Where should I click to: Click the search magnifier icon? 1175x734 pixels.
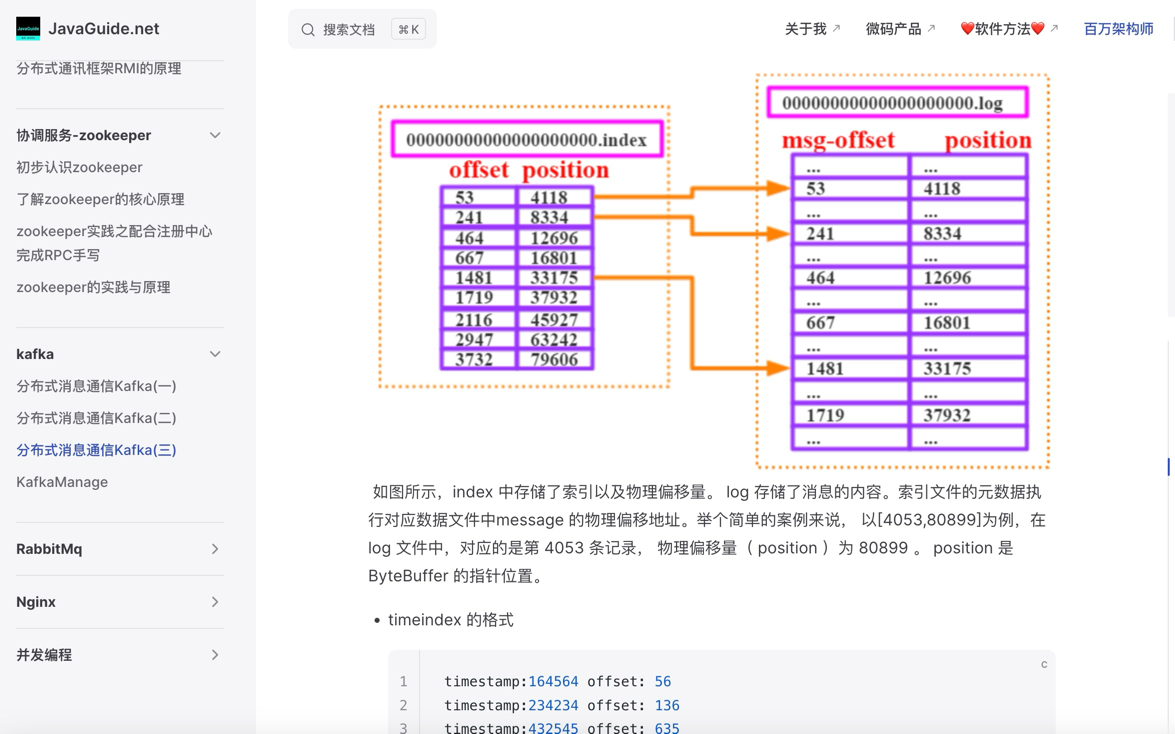pyautogui.click(x=308, y=30)
